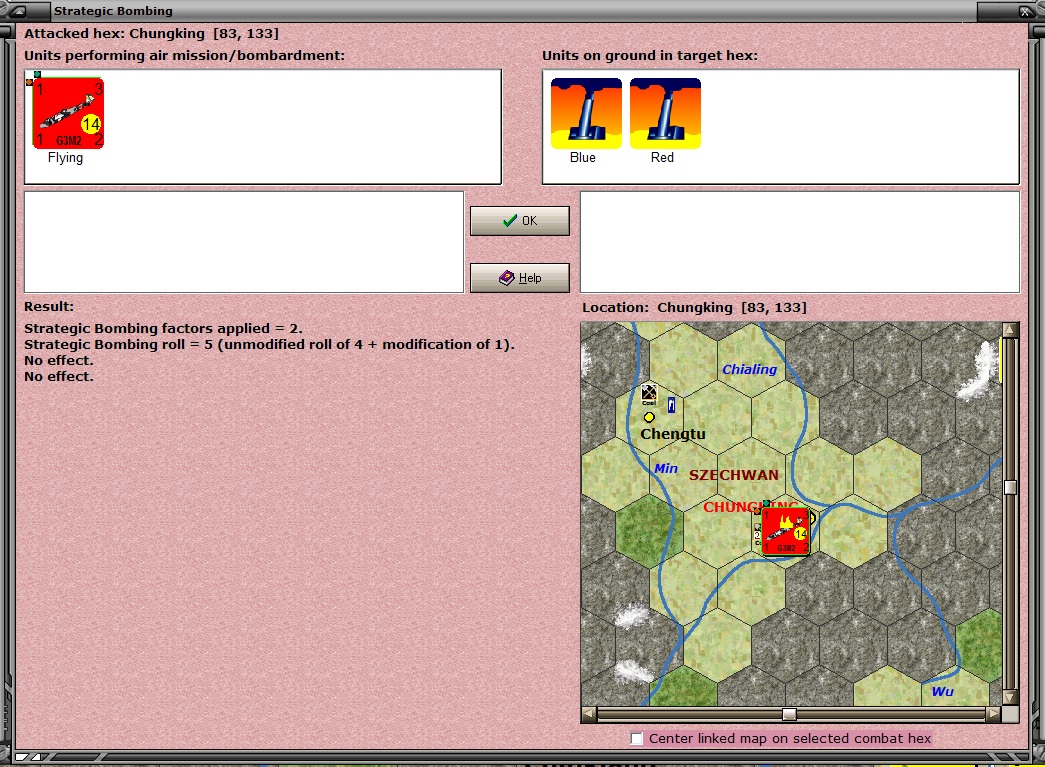
Task: Click the Red factory icon in target hex
Action: (x=665, y=113)
